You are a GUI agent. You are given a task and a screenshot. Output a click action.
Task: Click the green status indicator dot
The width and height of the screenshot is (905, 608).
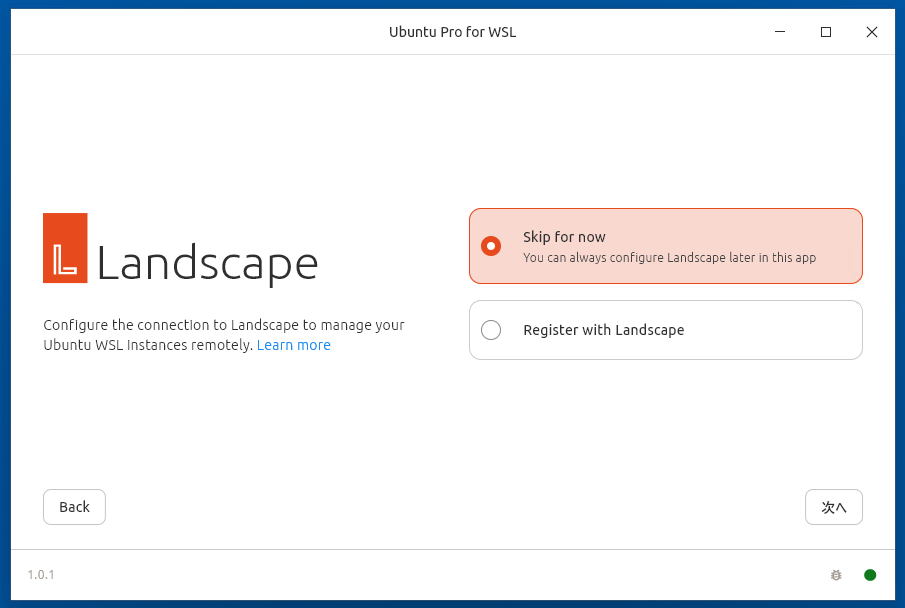[870, 575]
